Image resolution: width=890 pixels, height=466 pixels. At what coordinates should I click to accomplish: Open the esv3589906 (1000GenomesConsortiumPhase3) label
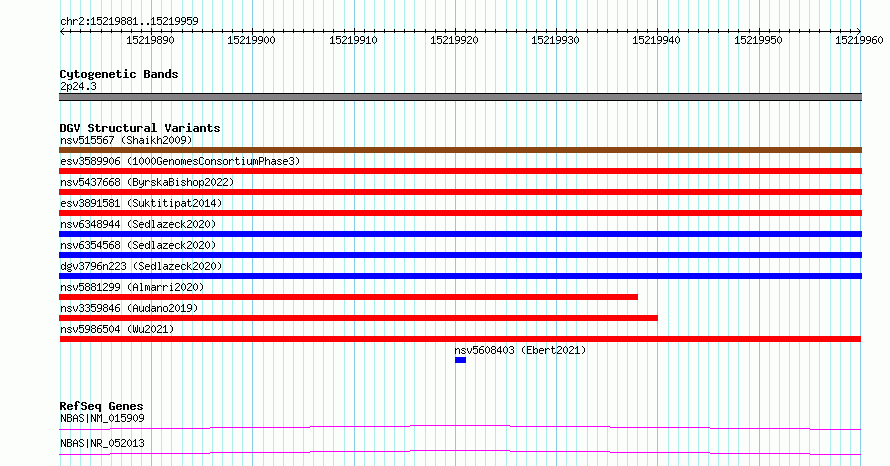point(180,161)
